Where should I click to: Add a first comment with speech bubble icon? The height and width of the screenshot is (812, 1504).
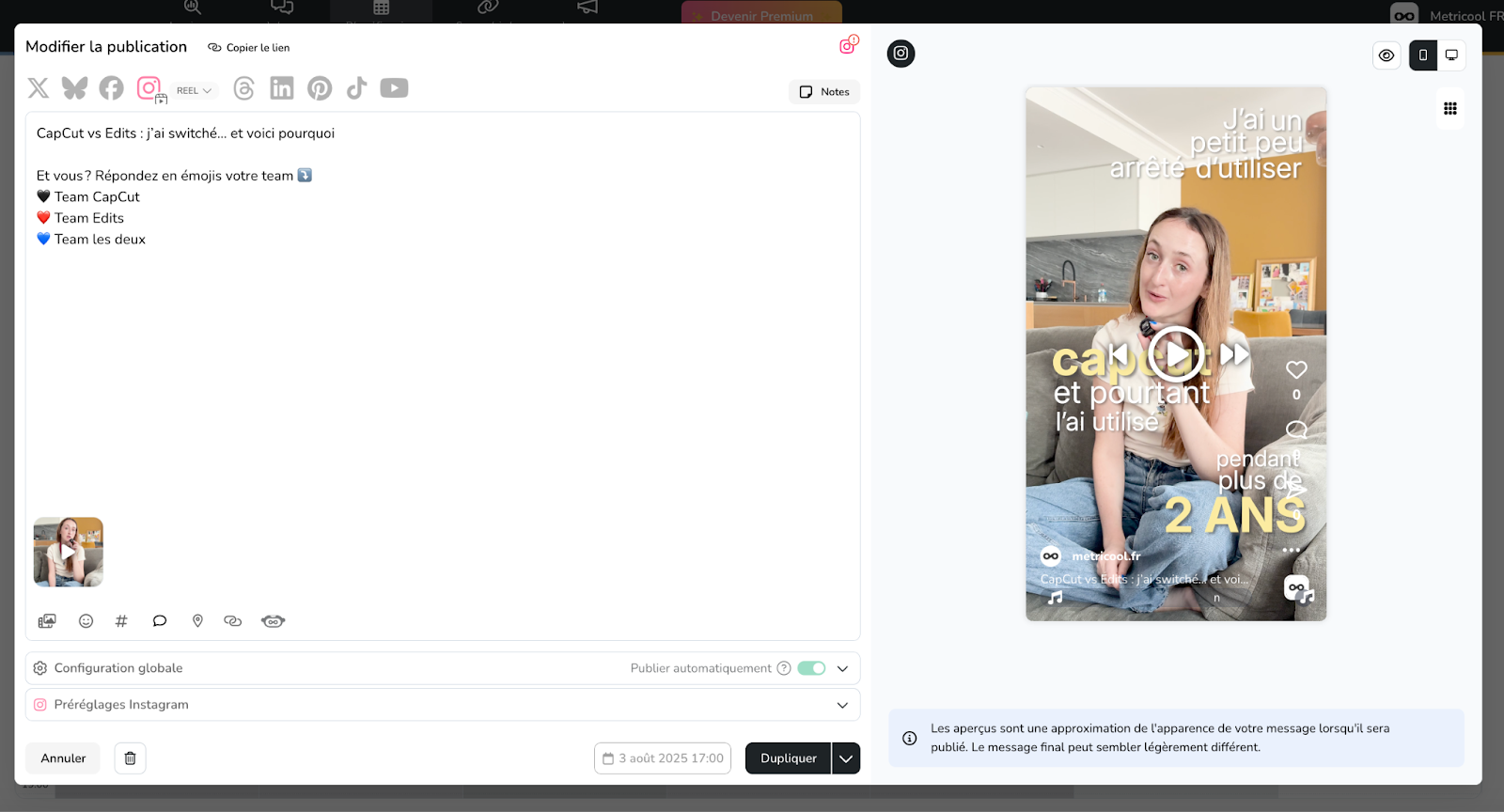click(160, 621)
